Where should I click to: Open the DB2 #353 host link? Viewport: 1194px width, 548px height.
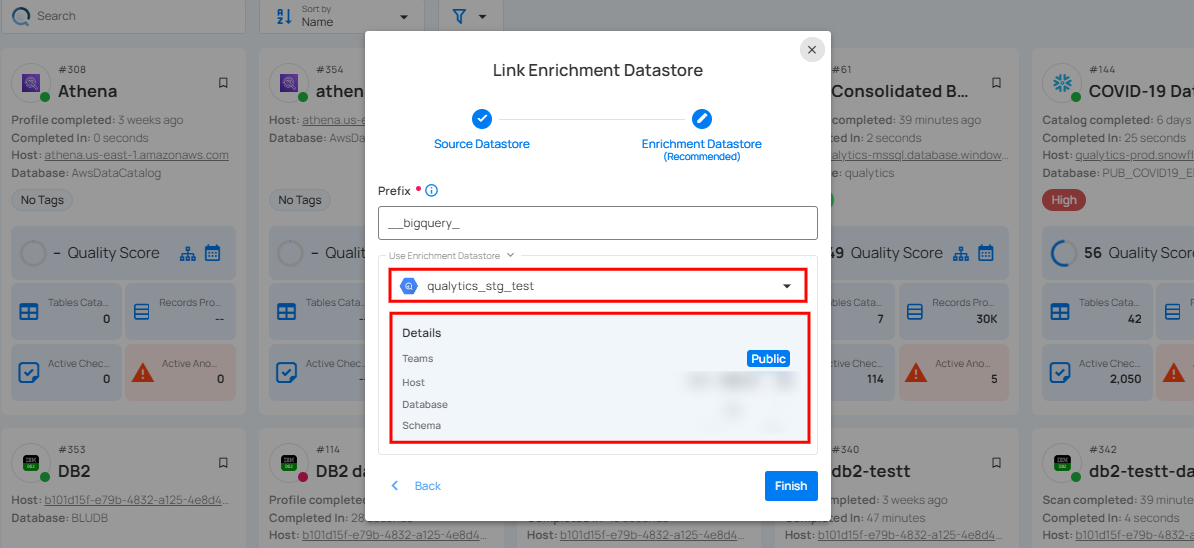click(136, 500)
